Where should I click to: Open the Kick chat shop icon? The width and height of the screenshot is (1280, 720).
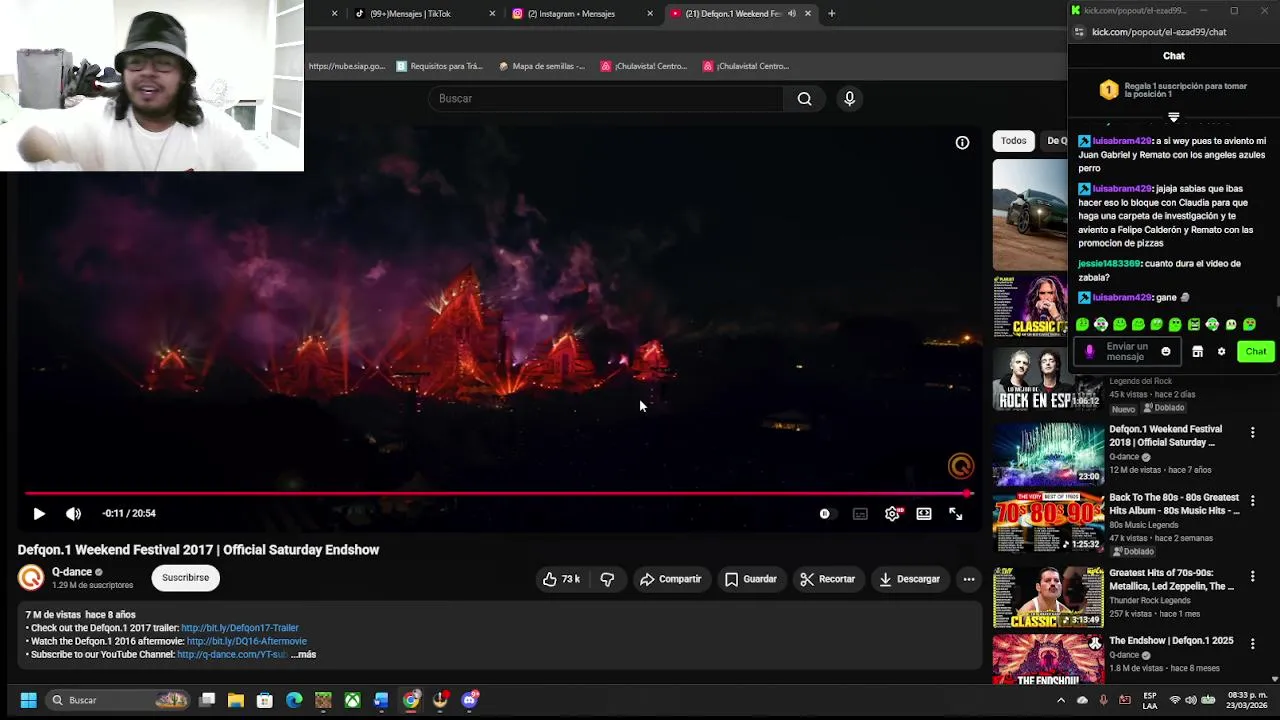1197,352
